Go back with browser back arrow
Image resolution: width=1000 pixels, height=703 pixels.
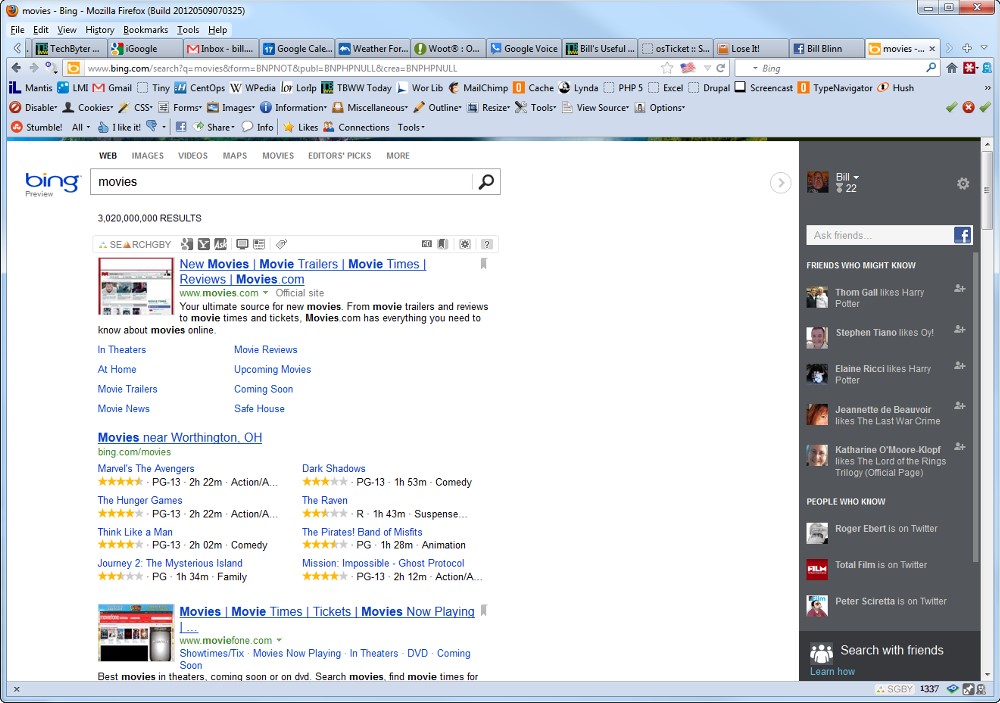[16, 68]
